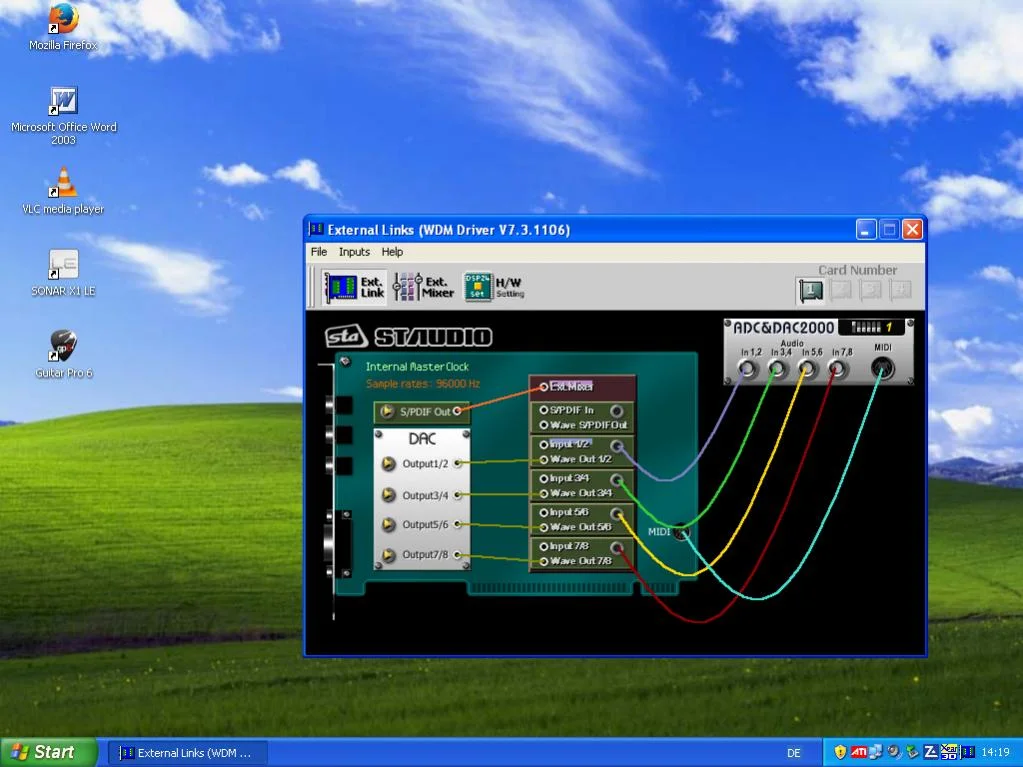Select card number 1 icon

810,291
